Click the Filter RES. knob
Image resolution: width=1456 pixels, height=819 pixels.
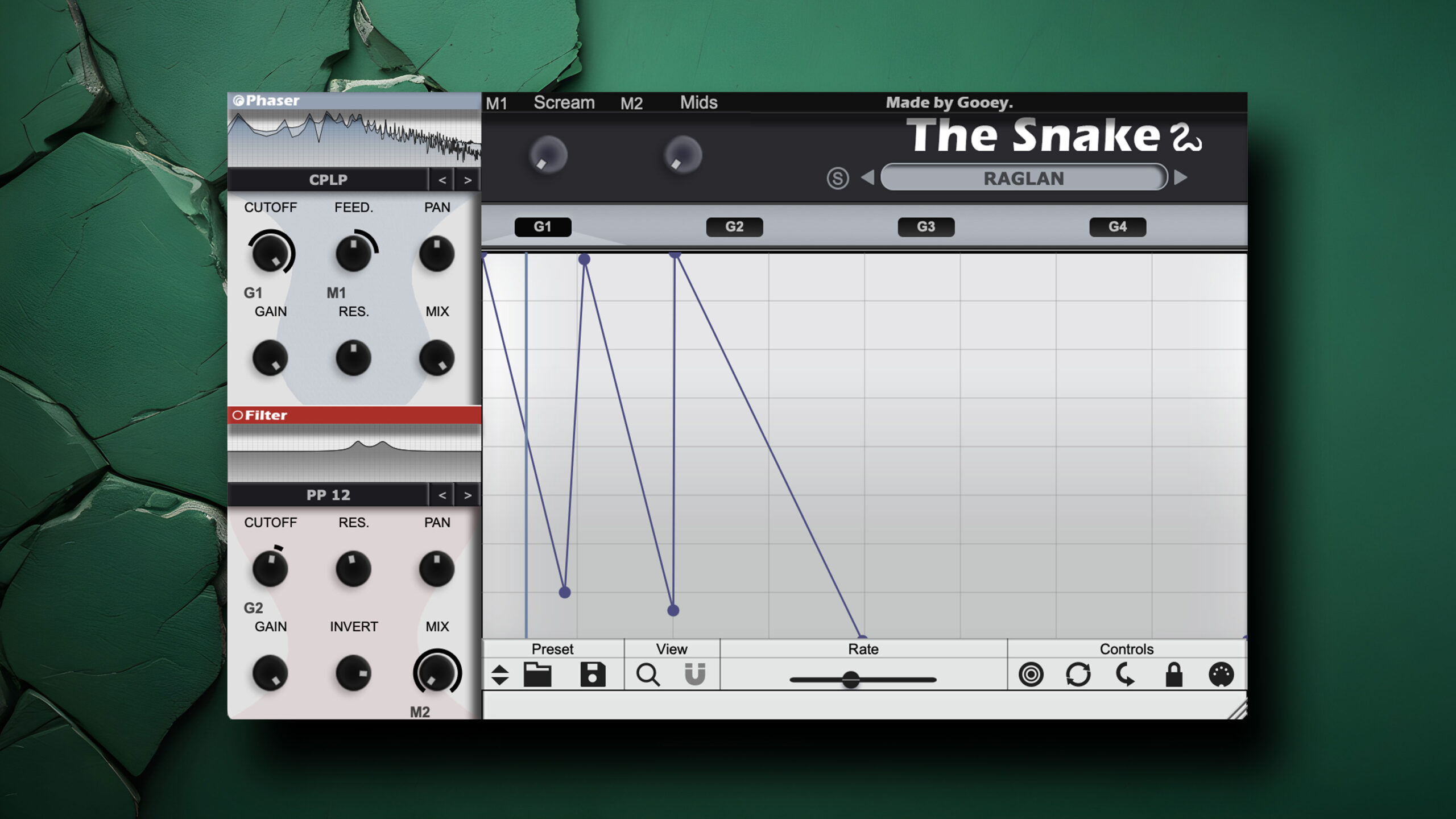(x=353, y=568)
